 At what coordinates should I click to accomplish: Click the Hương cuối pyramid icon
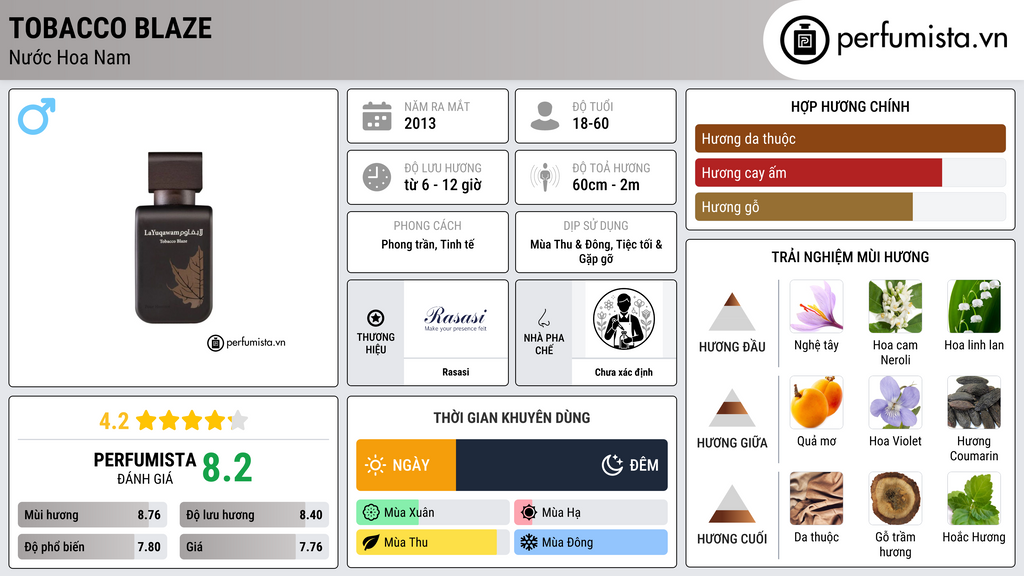pyautogui.click(x=732, y=504)
